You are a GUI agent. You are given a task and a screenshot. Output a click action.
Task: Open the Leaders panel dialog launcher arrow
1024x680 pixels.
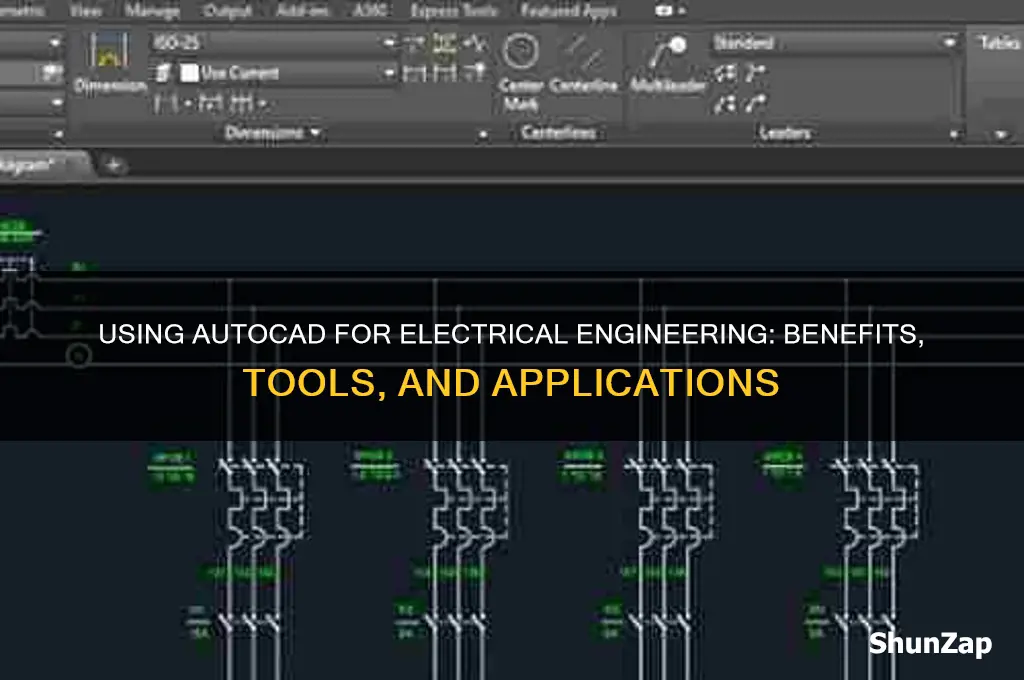pyautogui.click(x=954, y=135)
